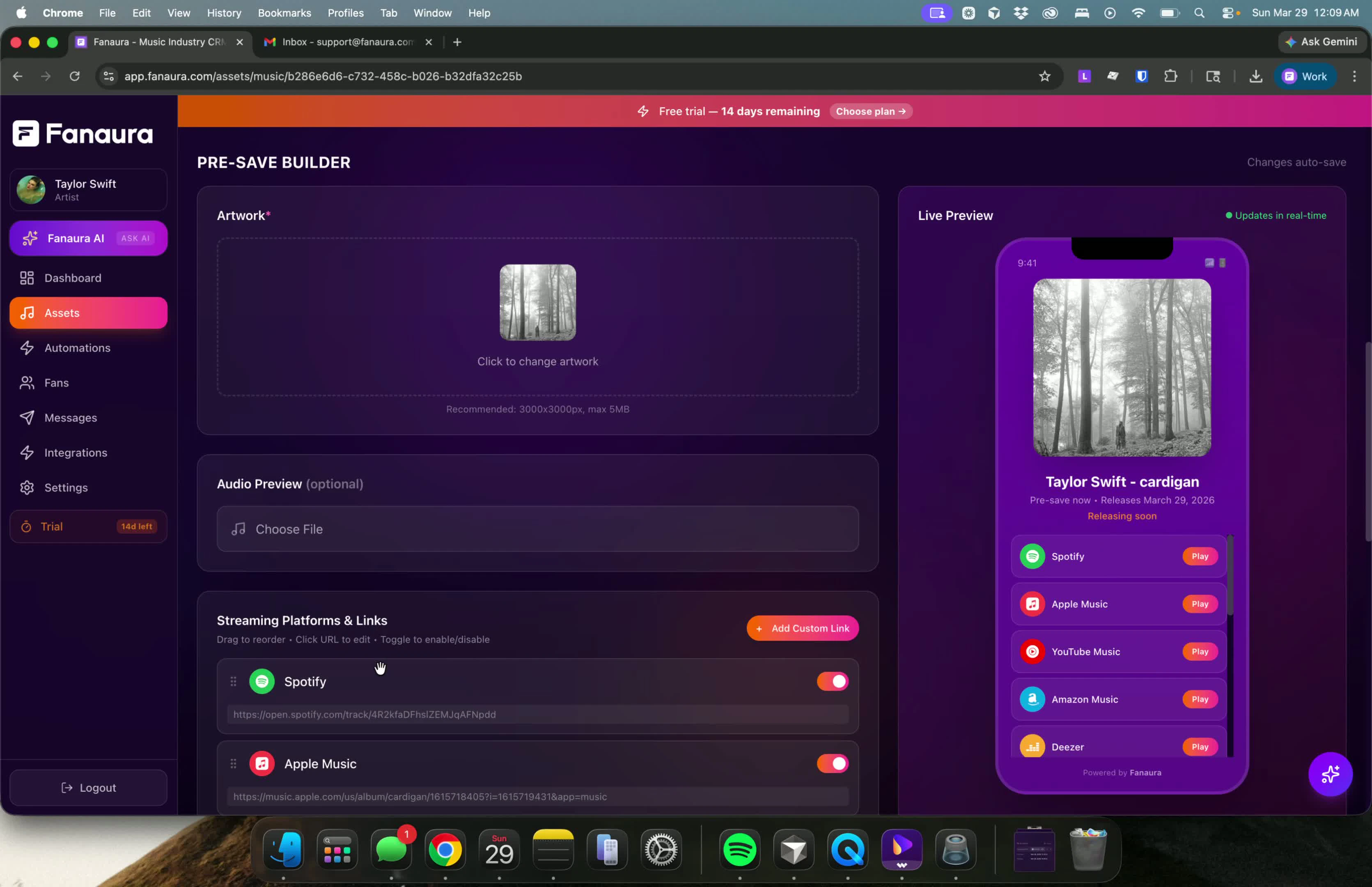Image resolution: width=1372 pixels, height=887 pixels.
Task: Click Spotlight search icon in menu bar
Action: [1199, 13]
